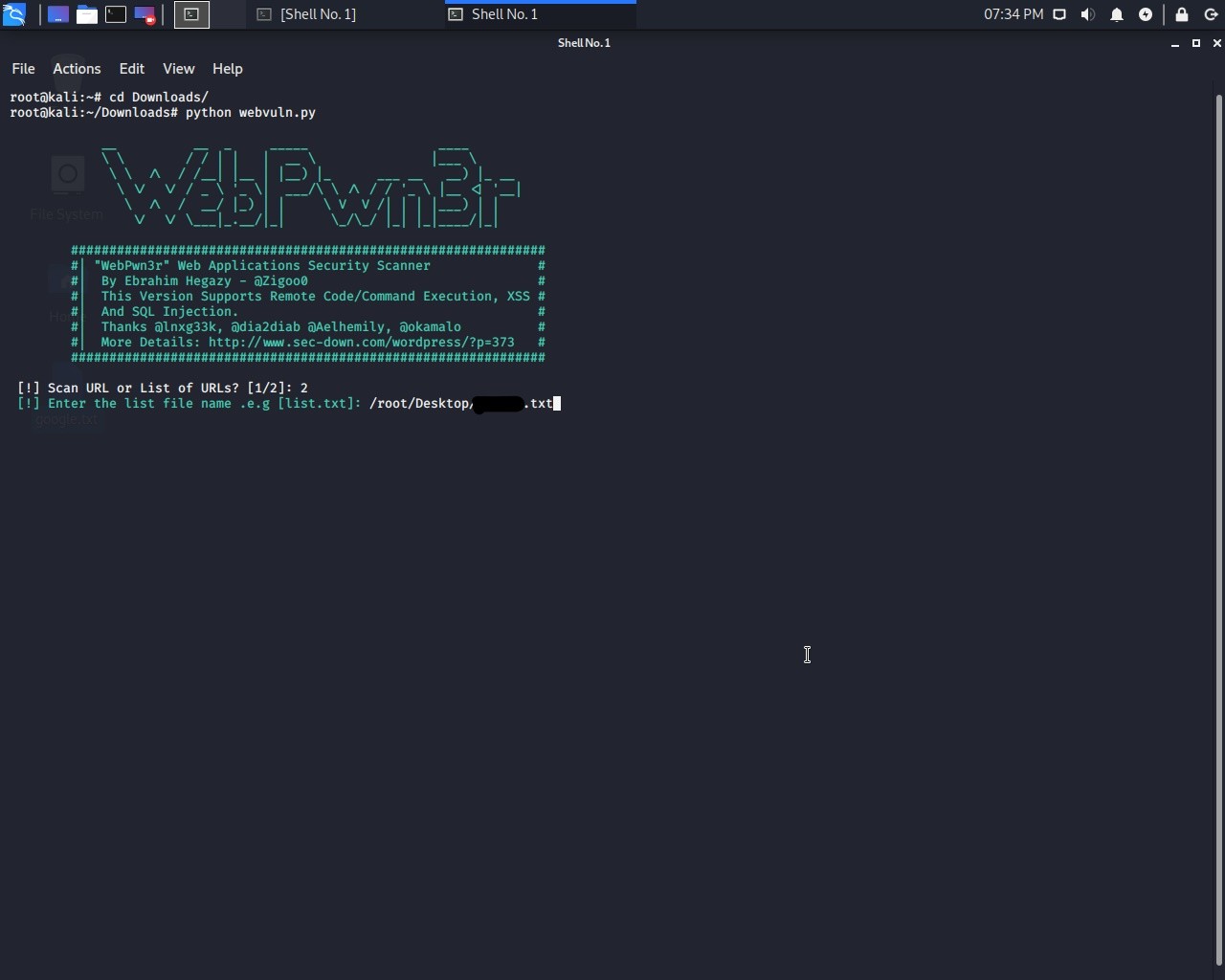Open the Actions menu
Viewport: 1225px width, 980px height.
77,69
